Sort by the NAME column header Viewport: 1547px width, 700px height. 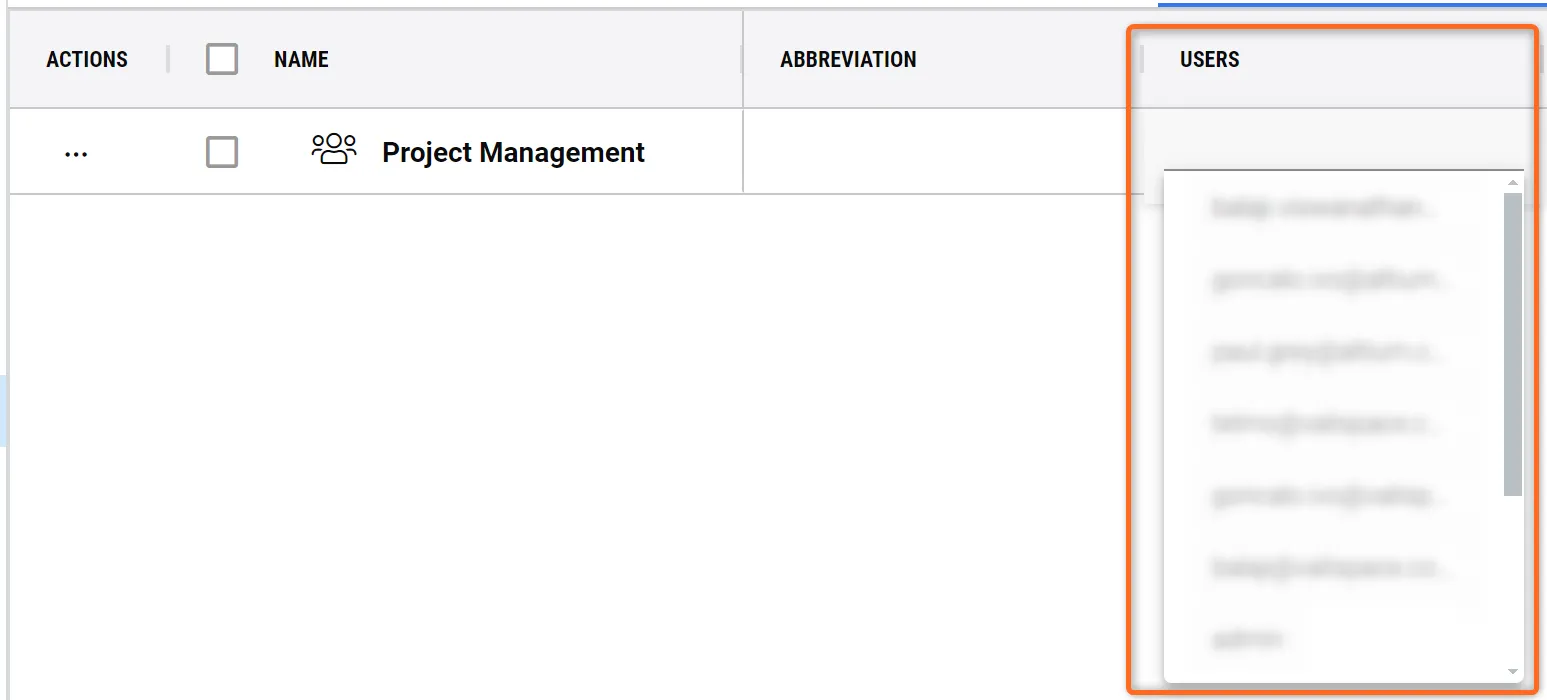coord(301,60)
